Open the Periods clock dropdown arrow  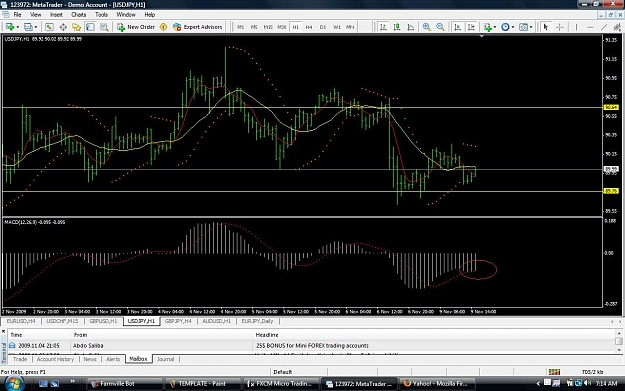[513, 27]
